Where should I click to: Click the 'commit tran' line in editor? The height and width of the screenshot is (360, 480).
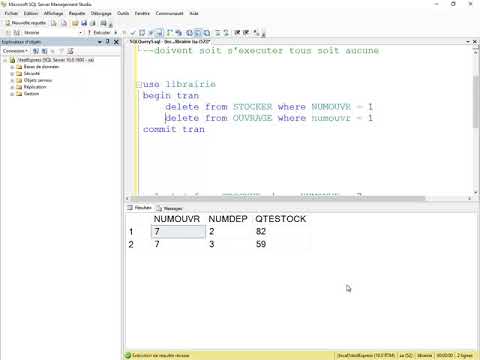(174, 129)
